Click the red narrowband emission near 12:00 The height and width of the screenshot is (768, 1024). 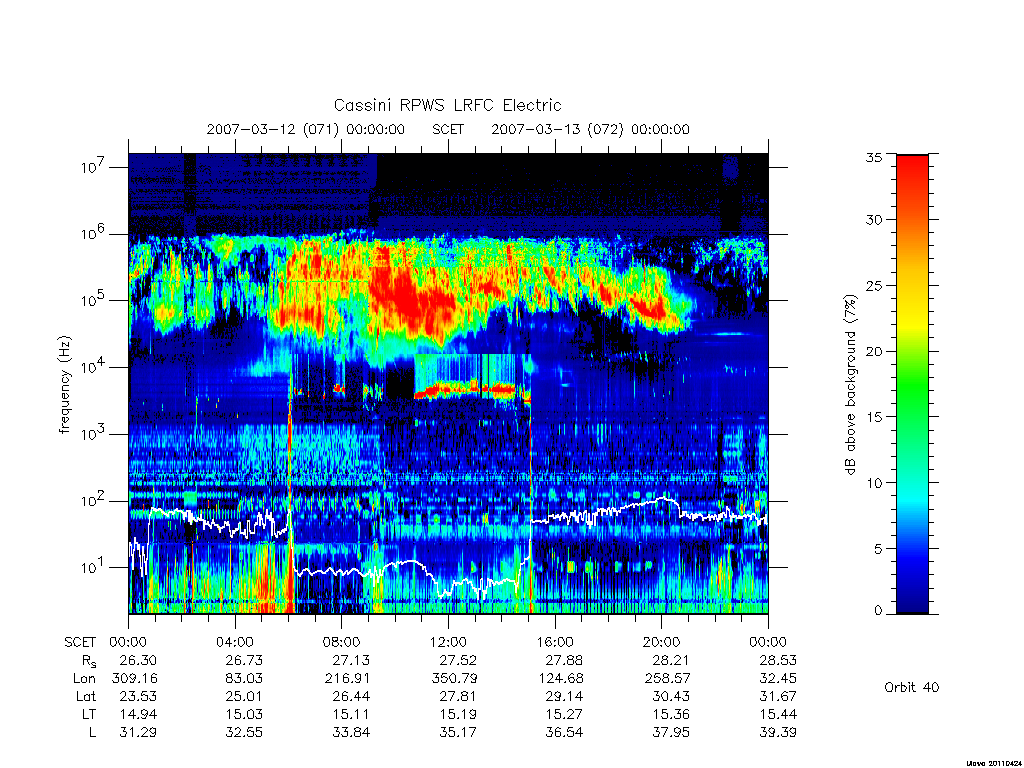pyautogui.click(x=467, y=390)
